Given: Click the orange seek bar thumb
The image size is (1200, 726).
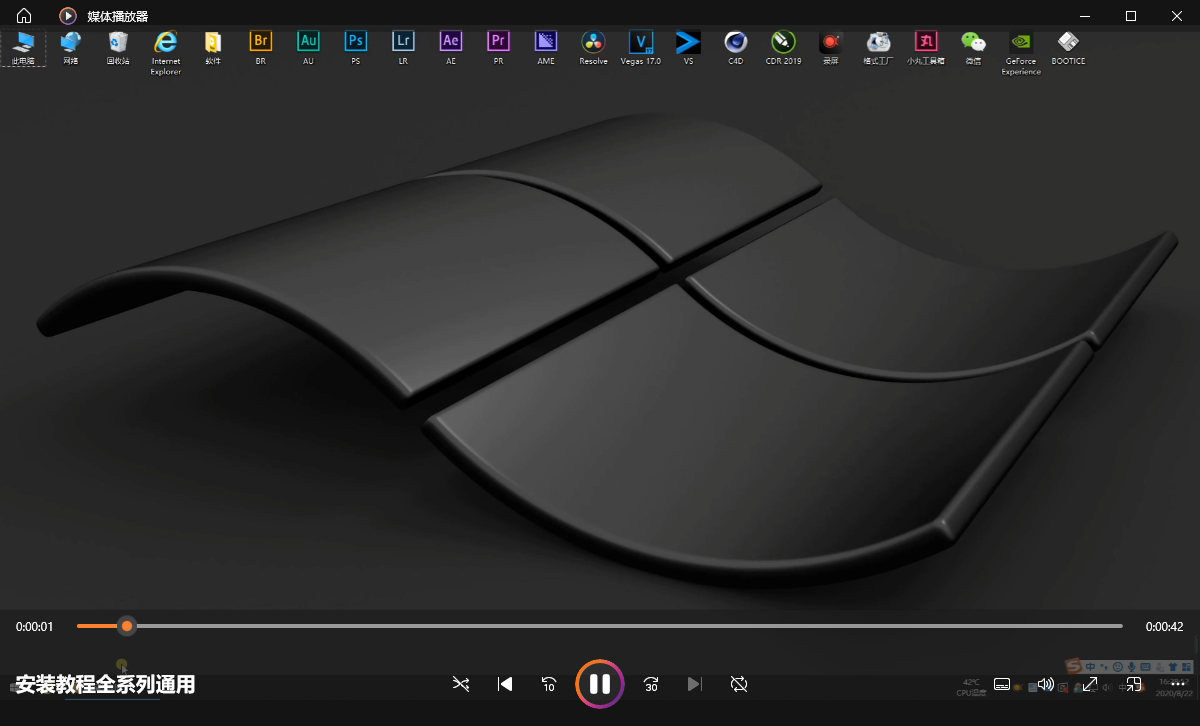Looking at the screenshot, I should 127,626.
